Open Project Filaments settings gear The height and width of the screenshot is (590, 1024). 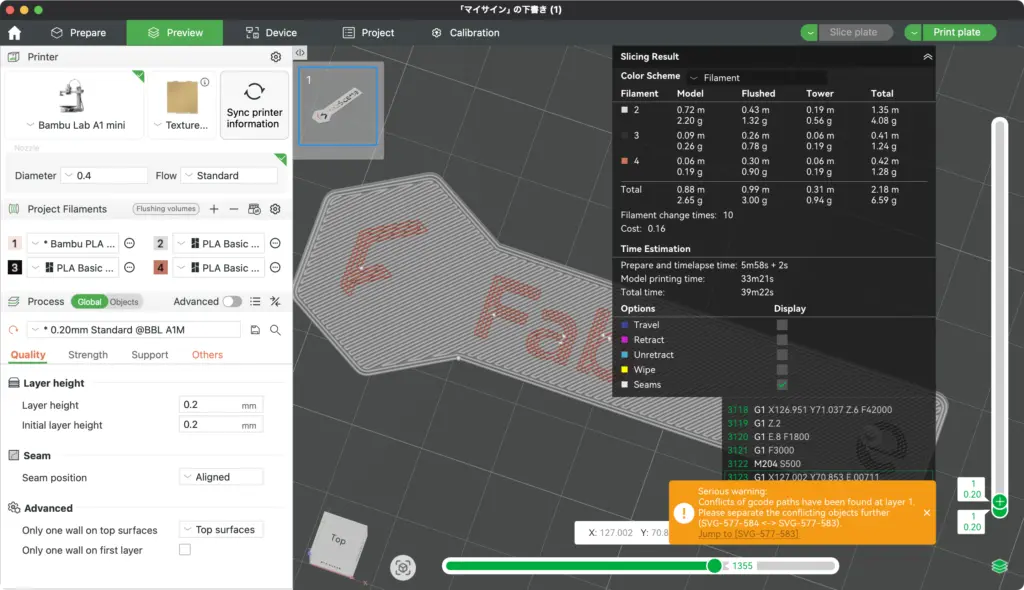click(276, 209)
